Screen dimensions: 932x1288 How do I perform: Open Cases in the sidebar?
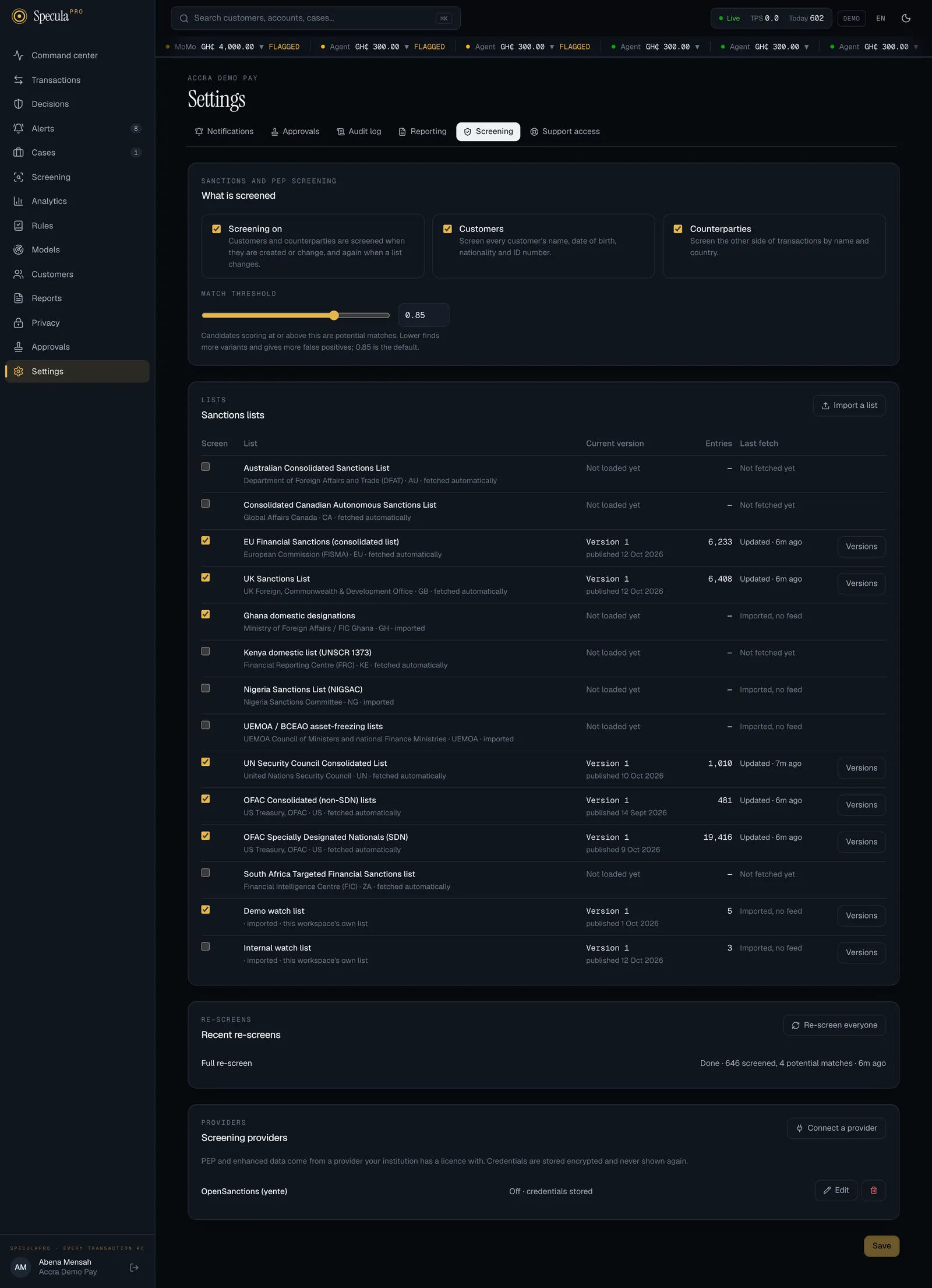coord(76,153)
